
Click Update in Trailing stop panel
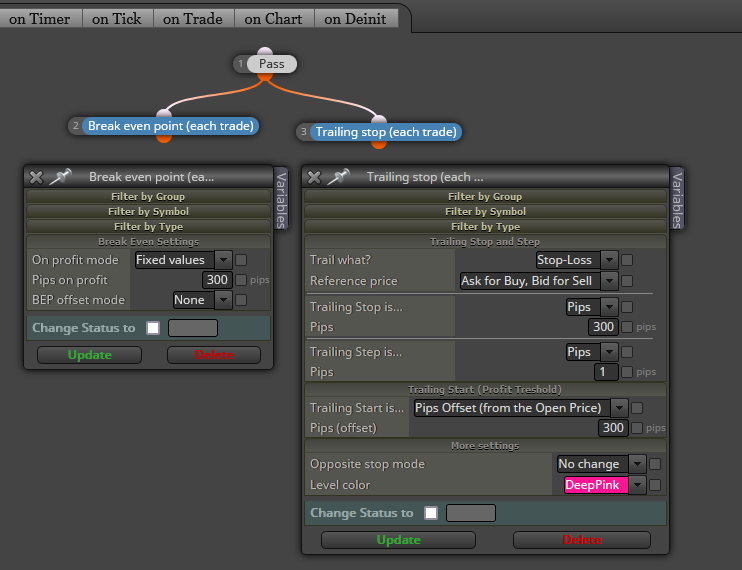[x=398, y=540]
